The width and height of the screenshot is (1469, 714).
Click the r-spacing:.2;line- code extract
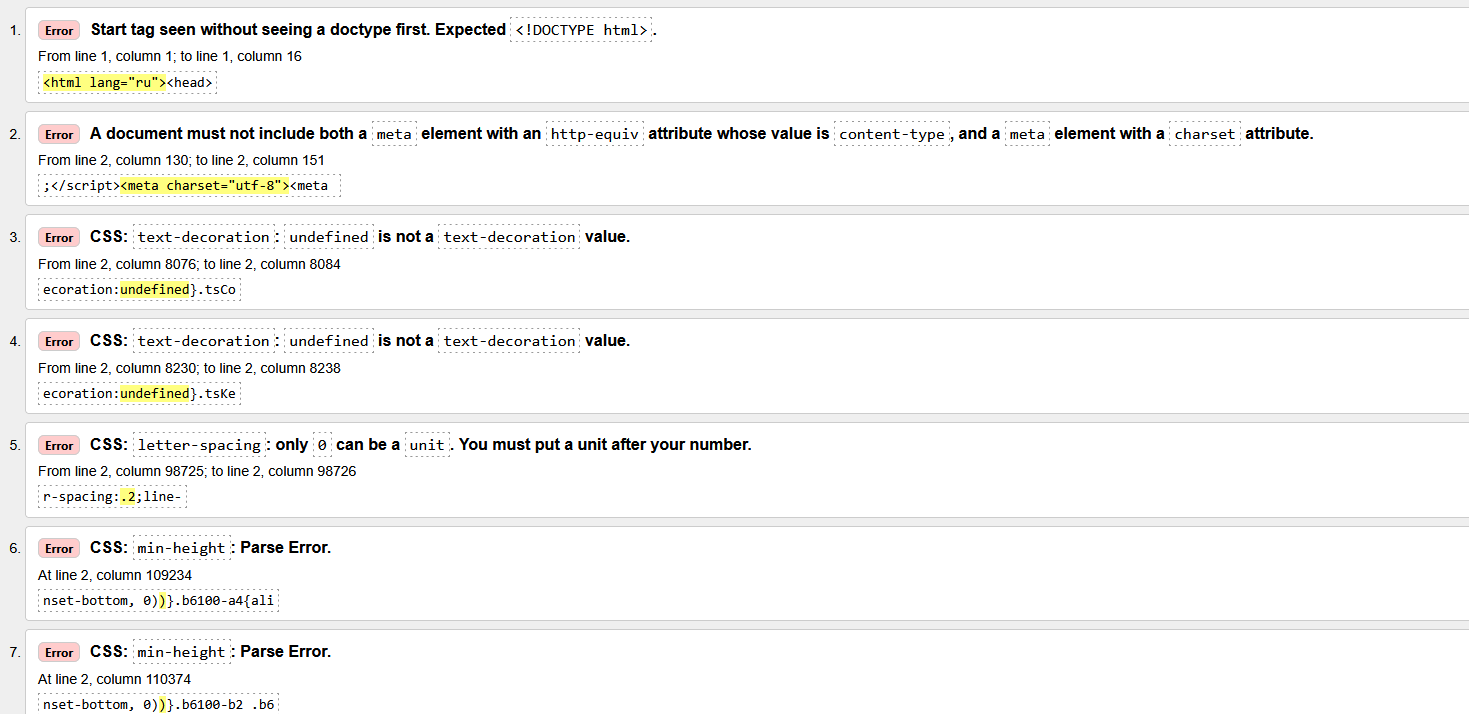point(112,497)
